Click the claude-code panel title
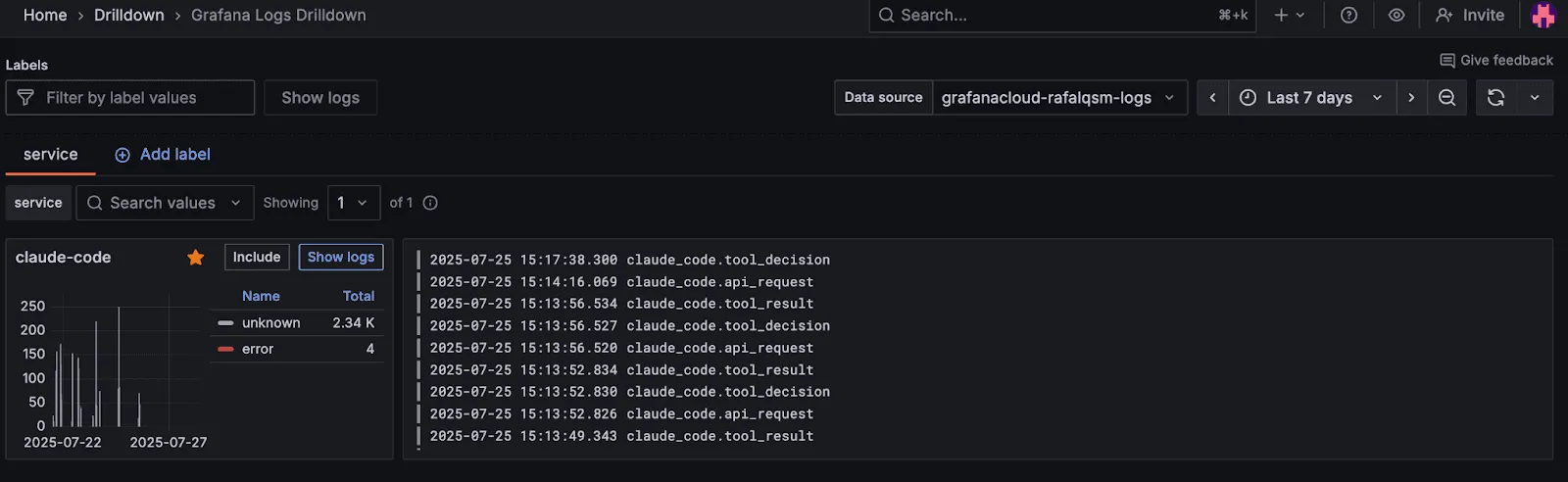 (63, 257)
